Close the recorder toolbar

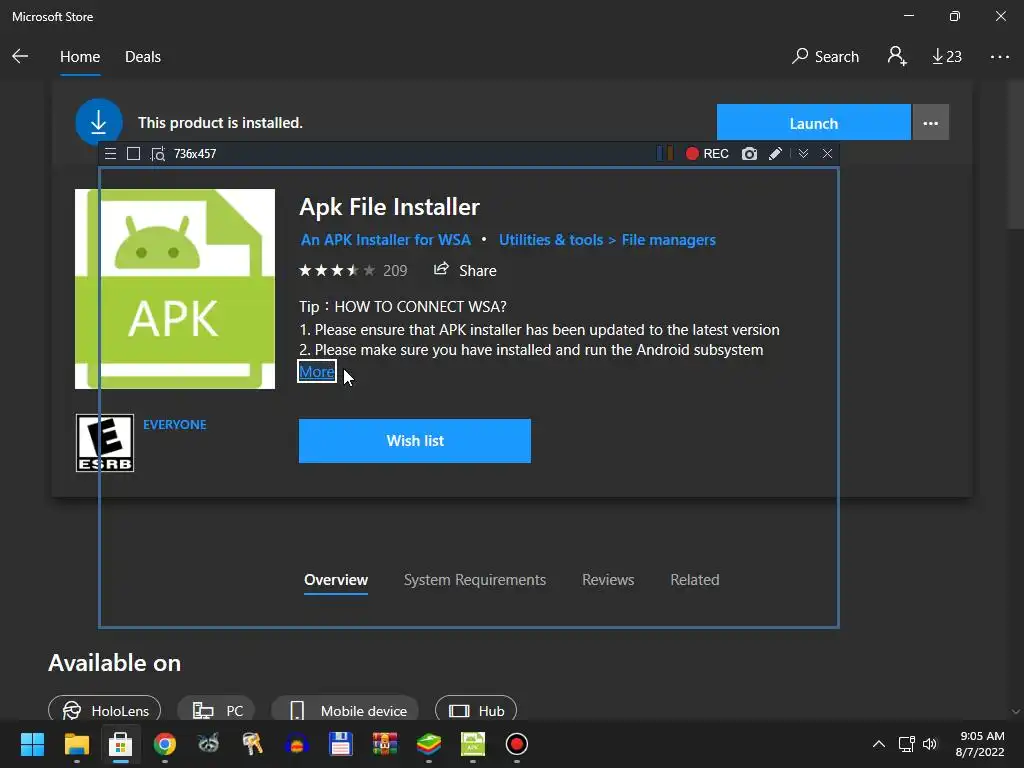pos(827,153)
